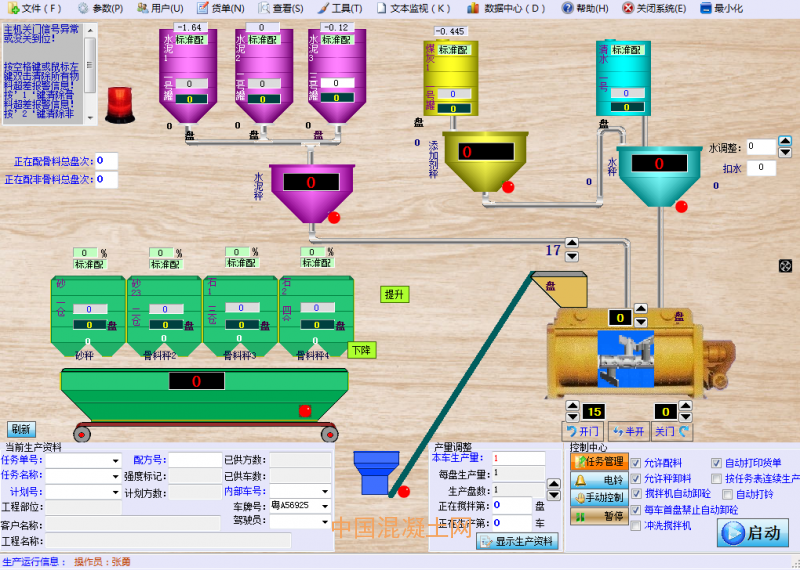Click the 关门 close door button
Screen dimensions: 800x570
(673, 432)
